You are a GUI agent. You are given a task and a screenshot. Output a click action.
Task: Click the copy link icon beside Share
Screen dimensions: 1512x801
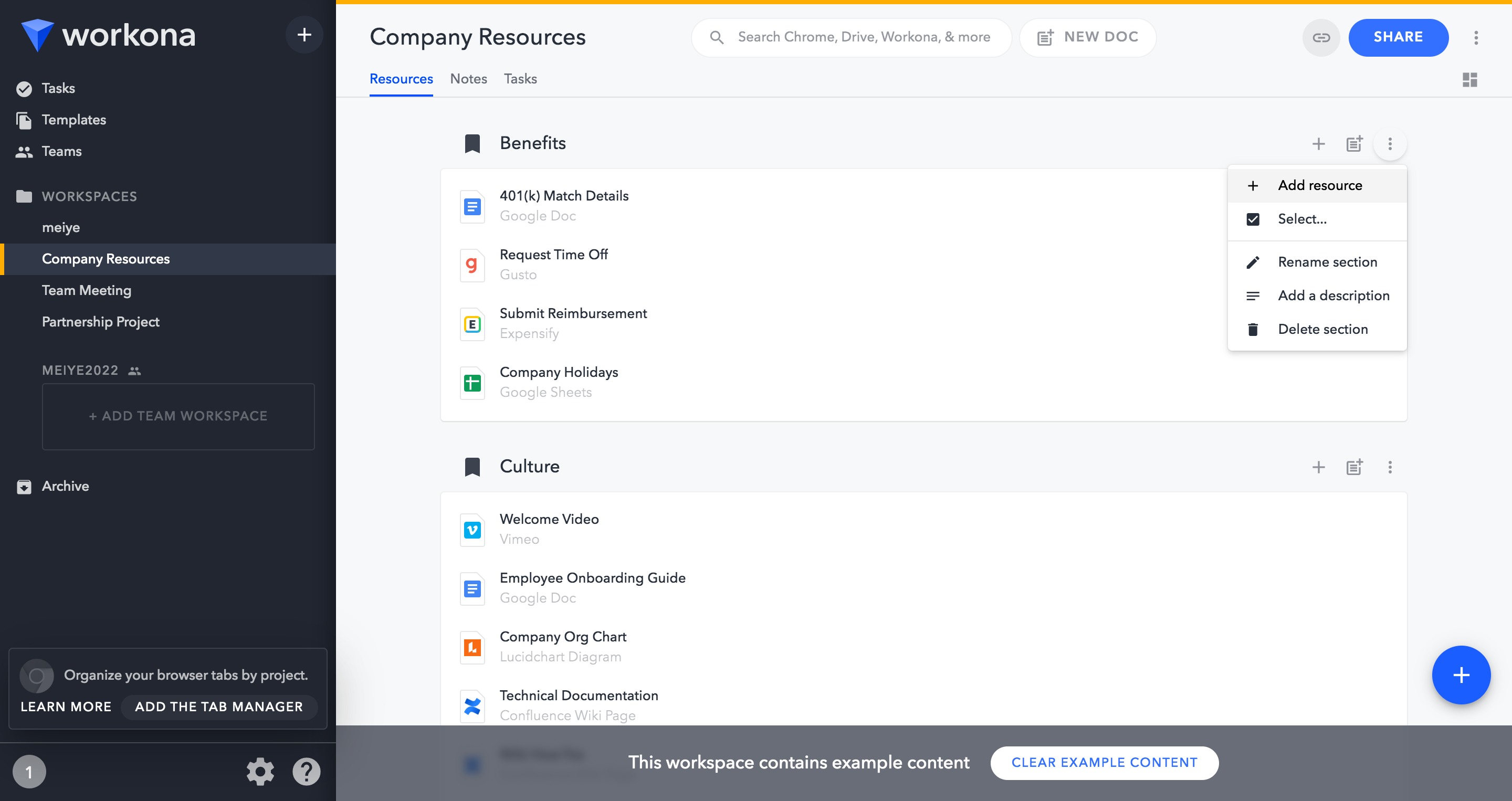pos(1321,38)
